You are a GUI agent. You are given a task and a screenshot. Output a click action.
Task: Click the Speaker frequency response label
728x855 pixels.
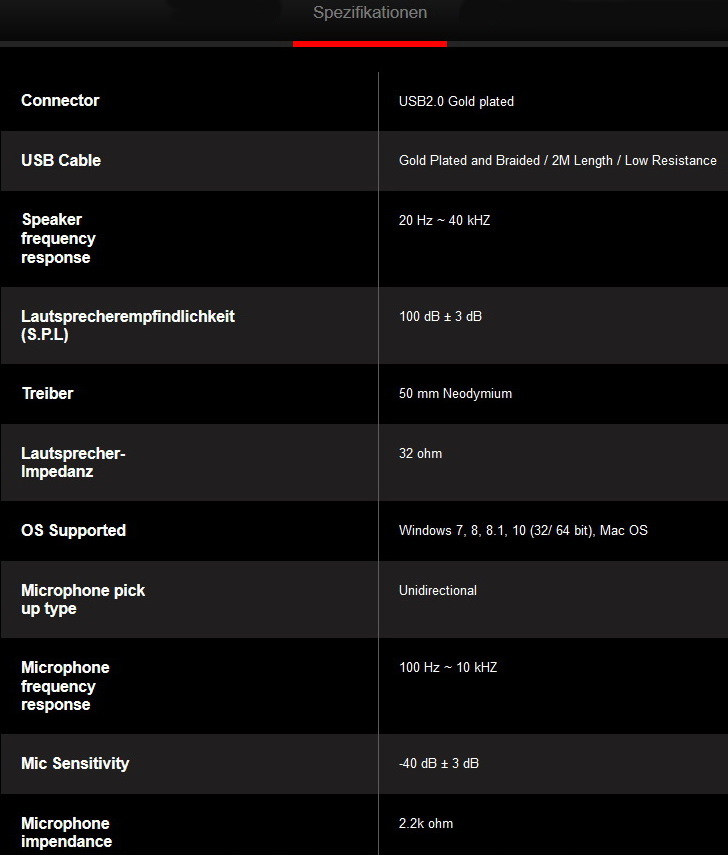coord(58,238)
